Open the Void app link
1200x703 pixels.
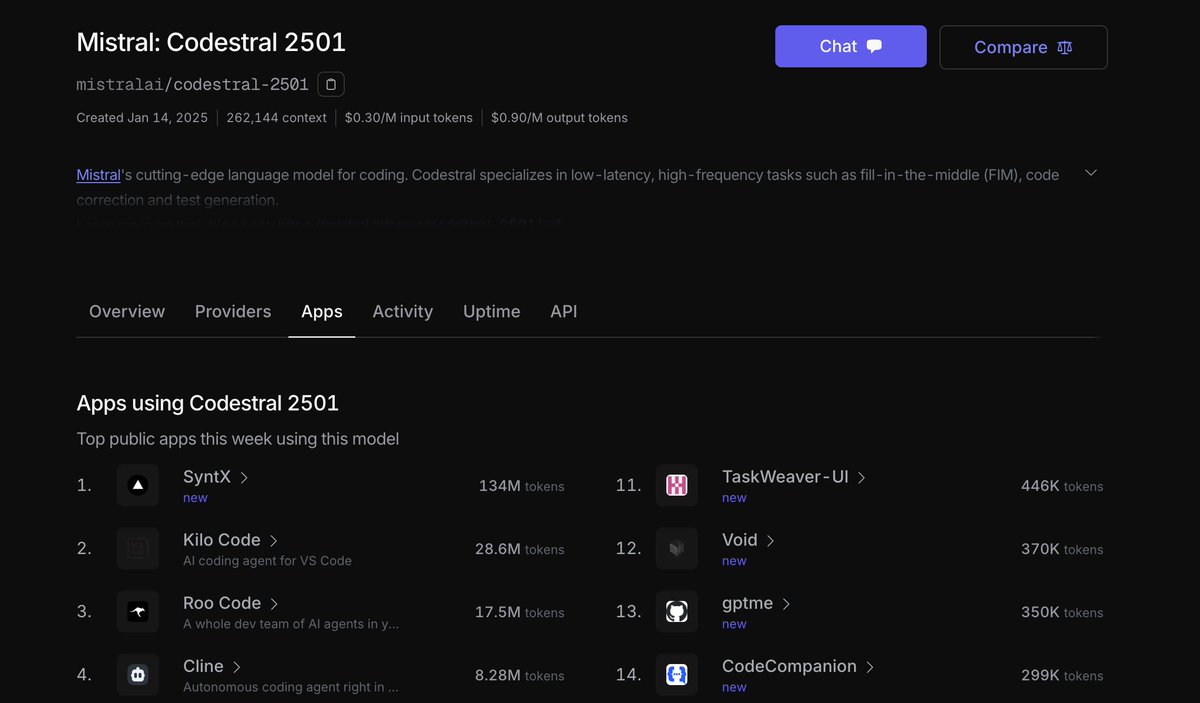coord(740,540)
